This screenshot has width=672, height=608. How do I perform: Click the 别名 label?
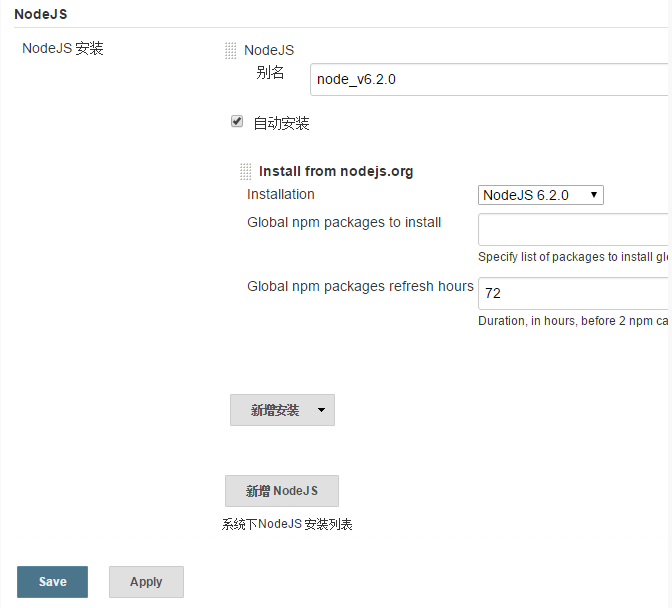(x=270, y=72)
